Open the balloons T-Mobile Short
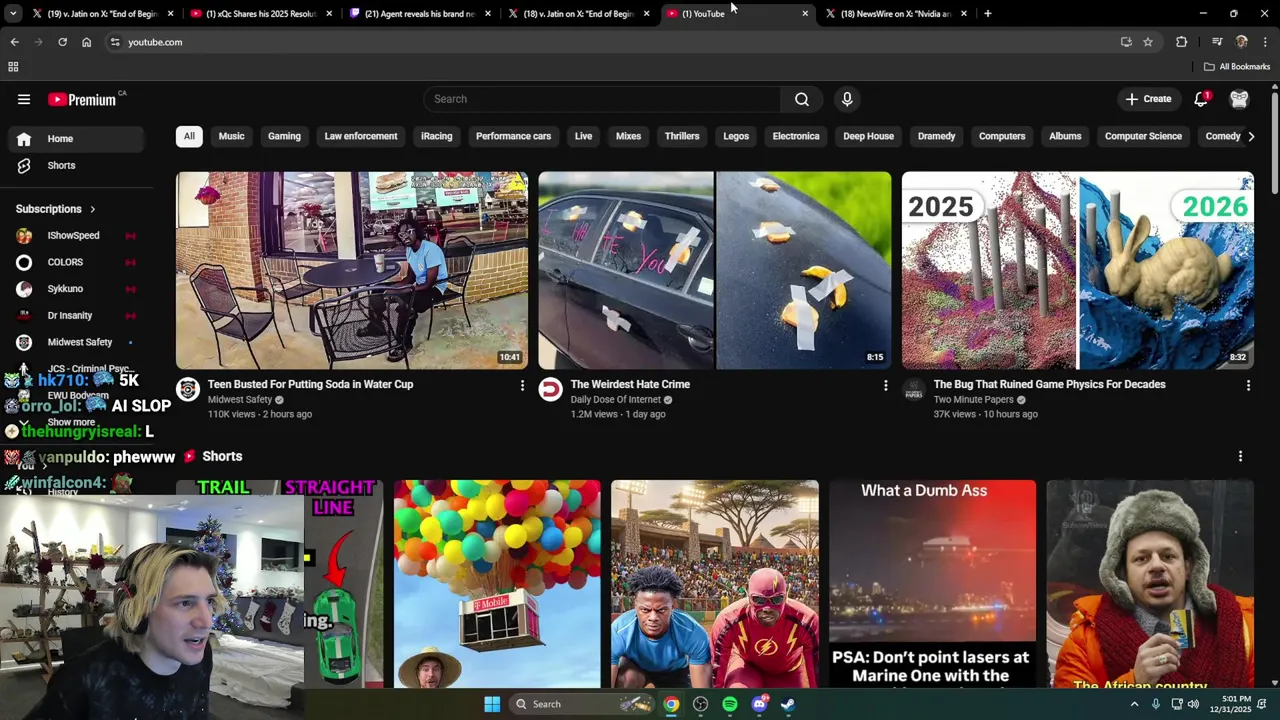The image size is (1280, 720). [x=497, y=584]
